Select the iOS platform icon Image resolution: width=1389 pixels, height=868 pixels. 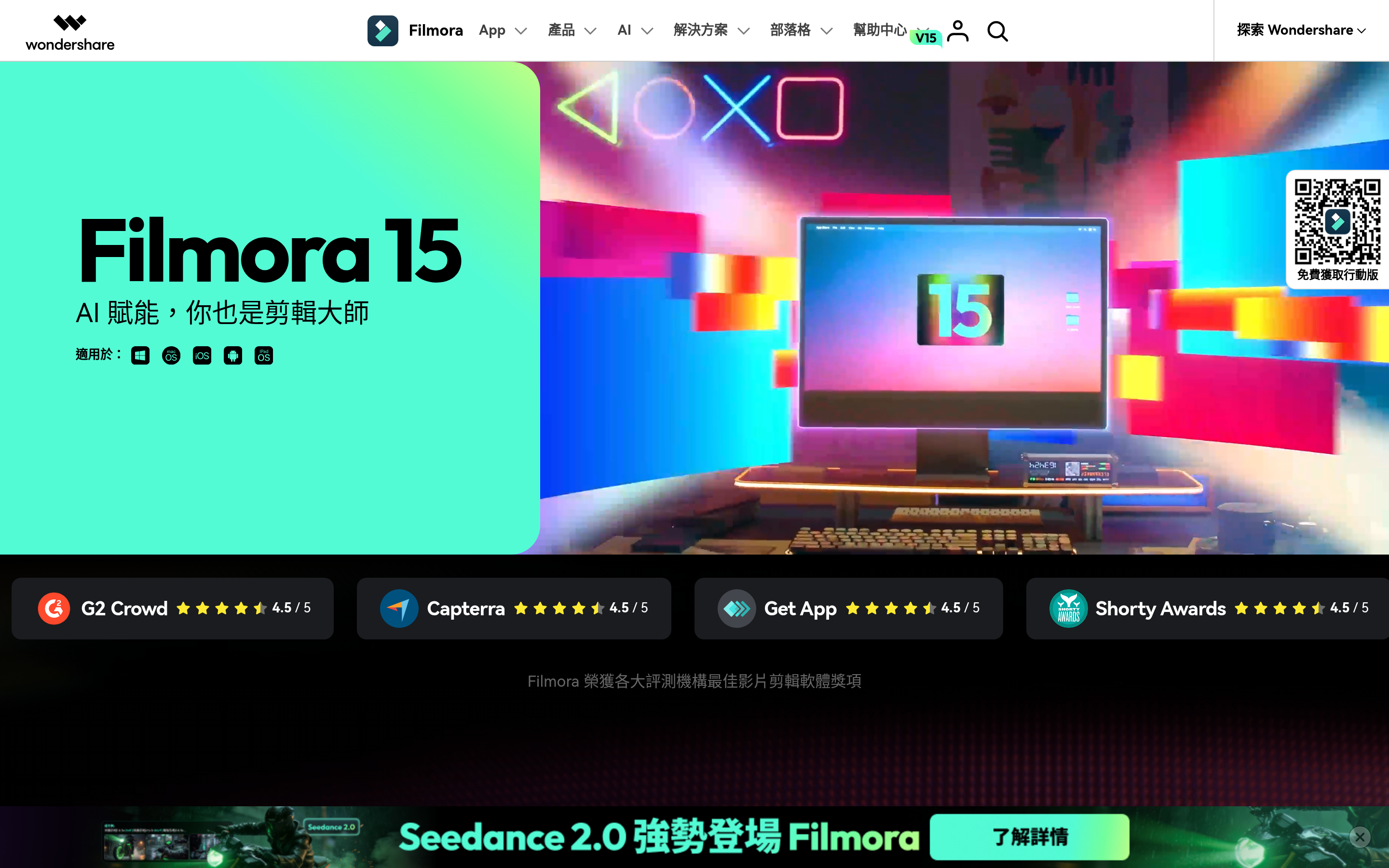(202, 356)
